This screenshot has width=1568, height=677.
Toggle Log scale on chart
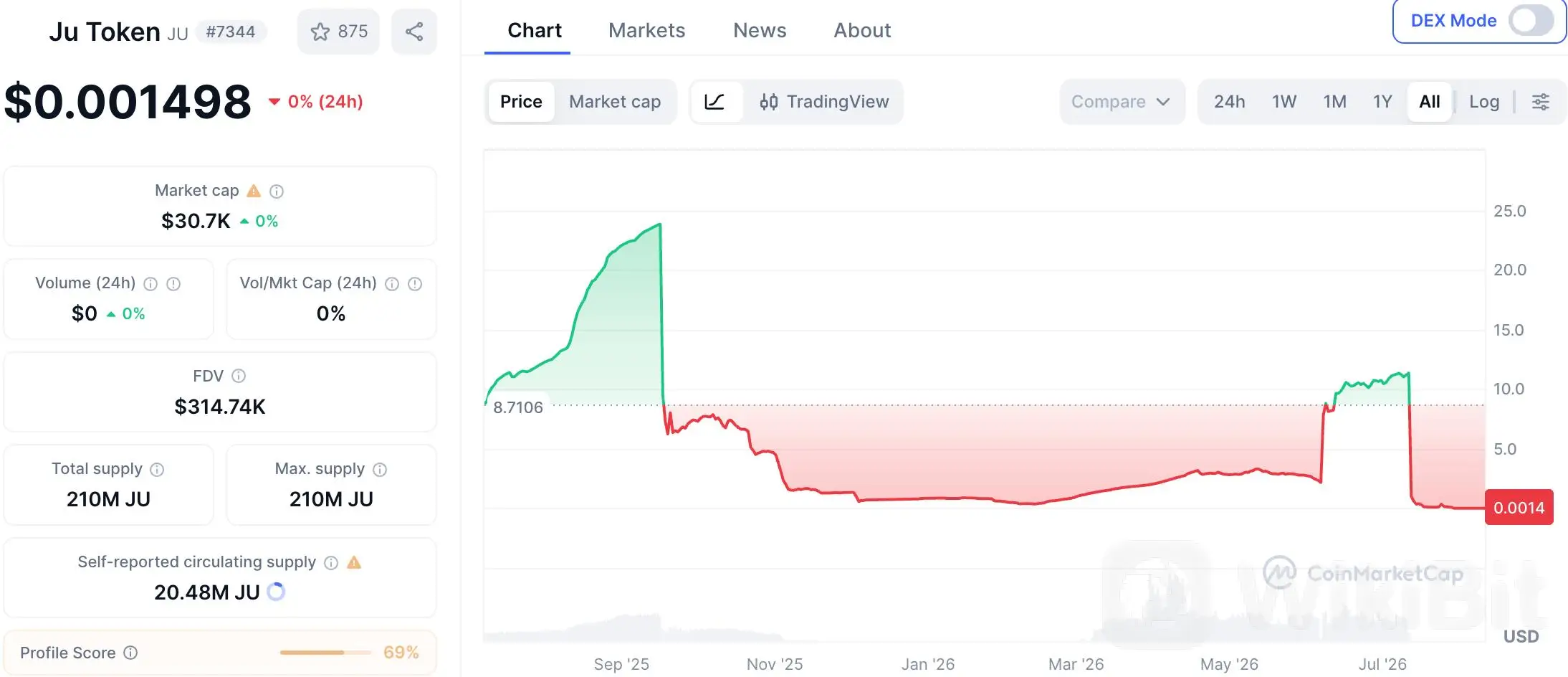click(x=1484, y=102)
